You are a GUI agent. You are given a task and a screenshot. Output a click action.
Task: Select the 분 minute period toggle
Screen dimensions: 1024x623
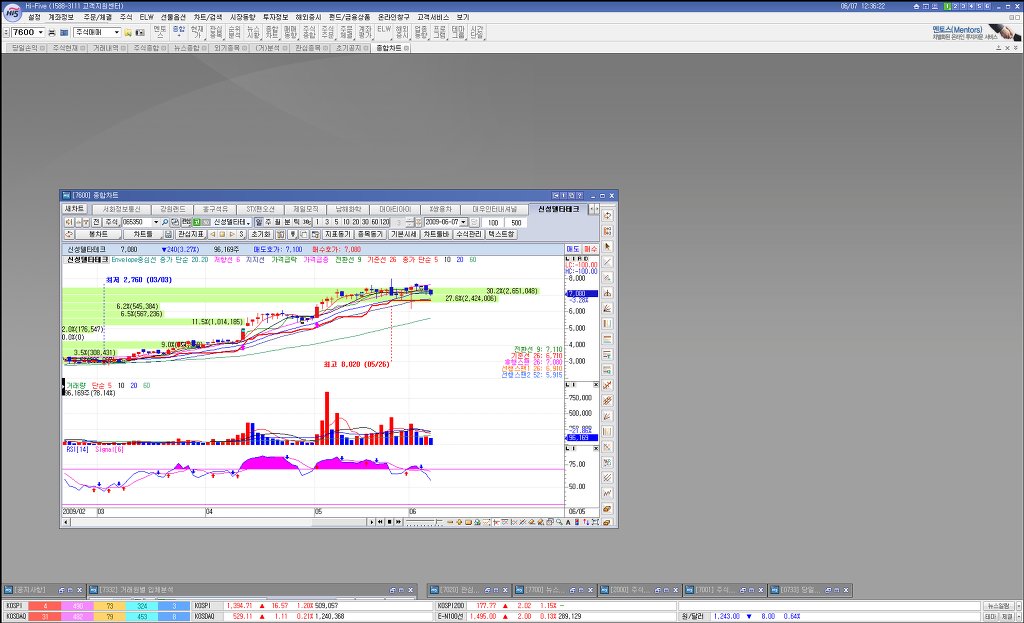pos(287,223)
